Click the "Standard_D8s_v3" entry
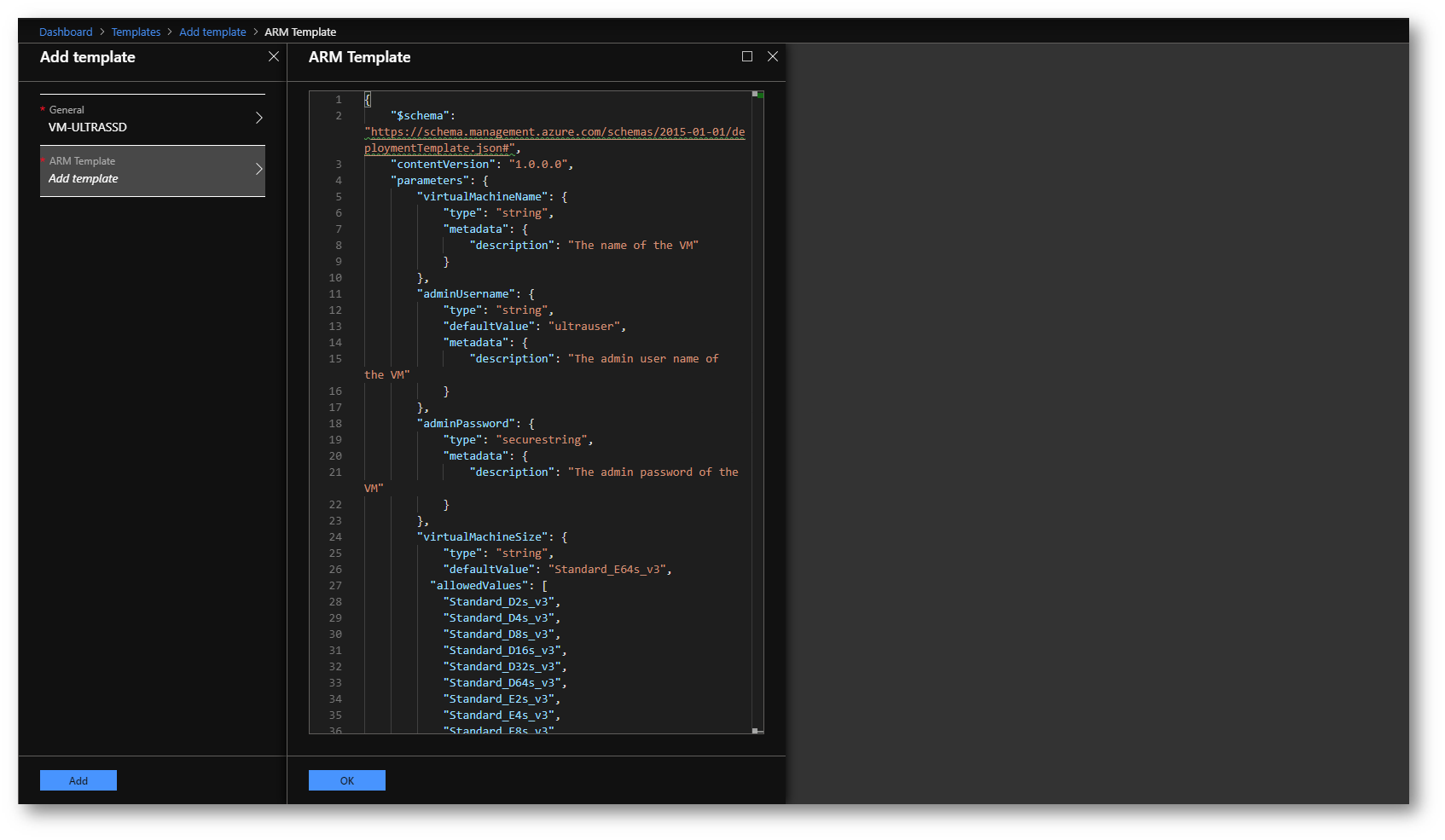The height and width of the screenshot is (840, 1445). pos(498,634)
